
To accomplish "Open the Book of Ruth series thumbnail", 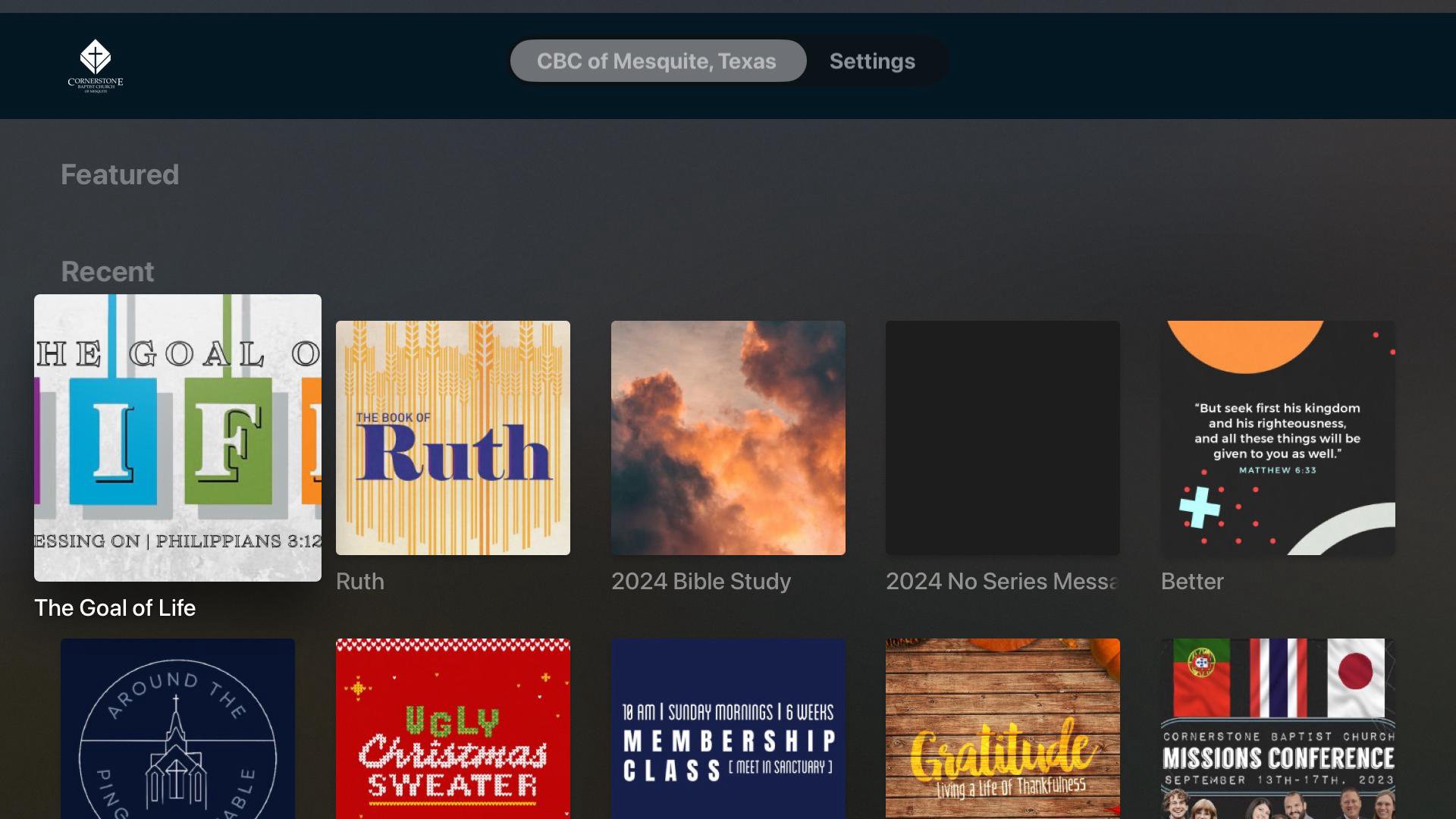I will pyautogui.click(x=453, y=438).
